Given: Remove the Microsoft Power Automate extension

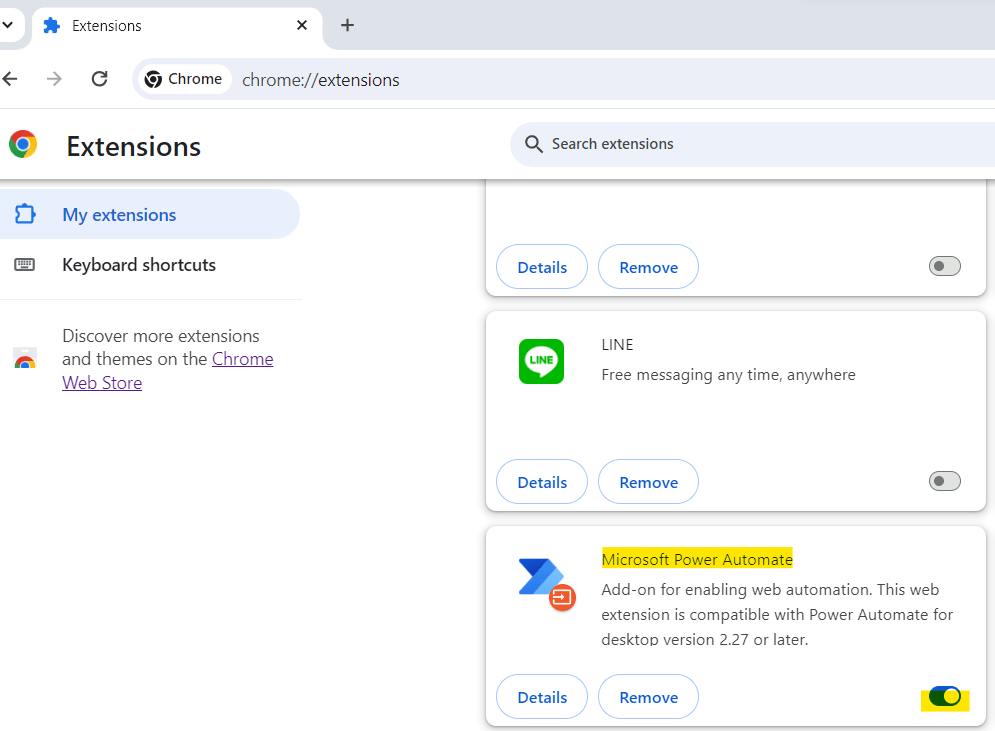Looking at the screenshot, I should (648, 697).
